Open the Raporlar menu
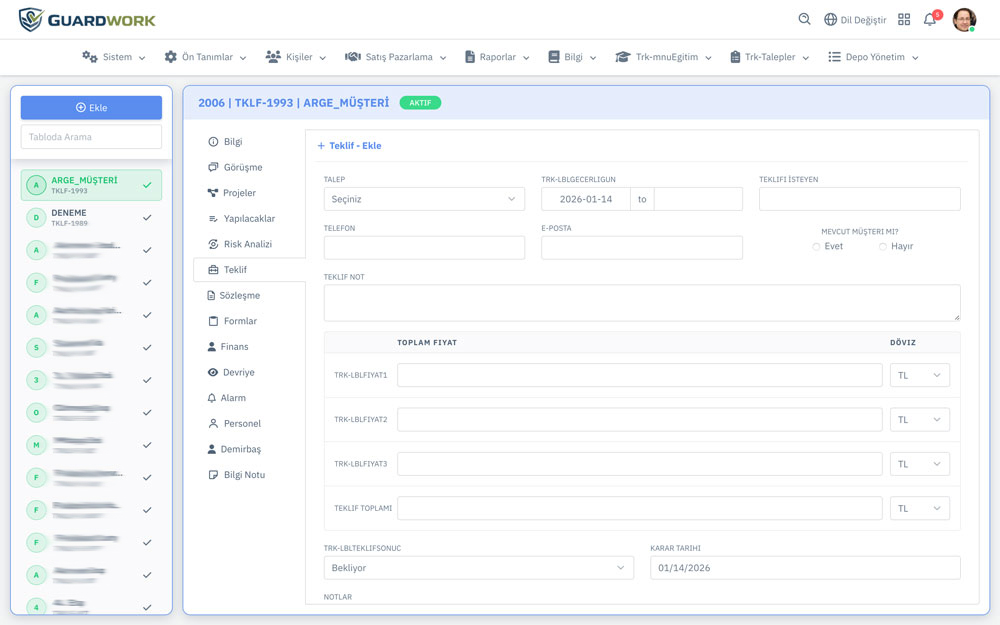This screenshot has height=625, width=1000. 497,57
